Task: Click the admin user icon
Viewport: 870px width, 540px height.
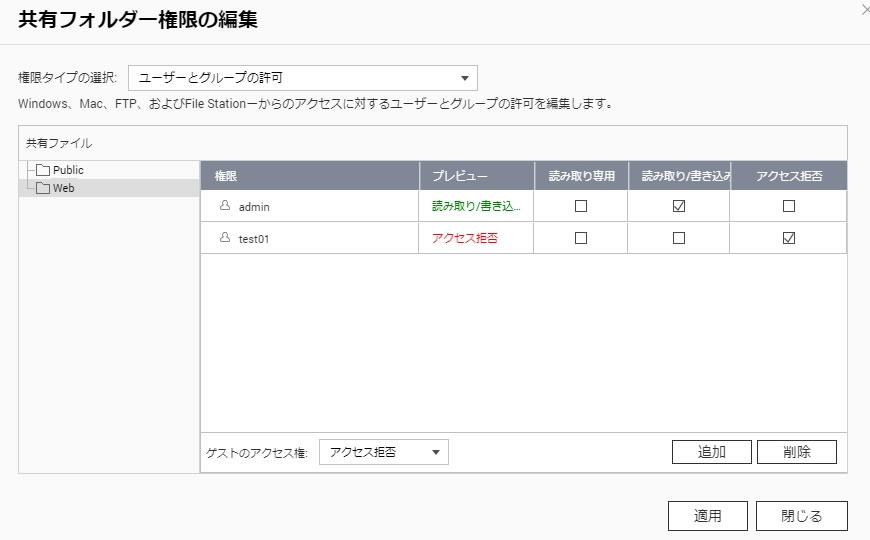Action: click(225, 206)
